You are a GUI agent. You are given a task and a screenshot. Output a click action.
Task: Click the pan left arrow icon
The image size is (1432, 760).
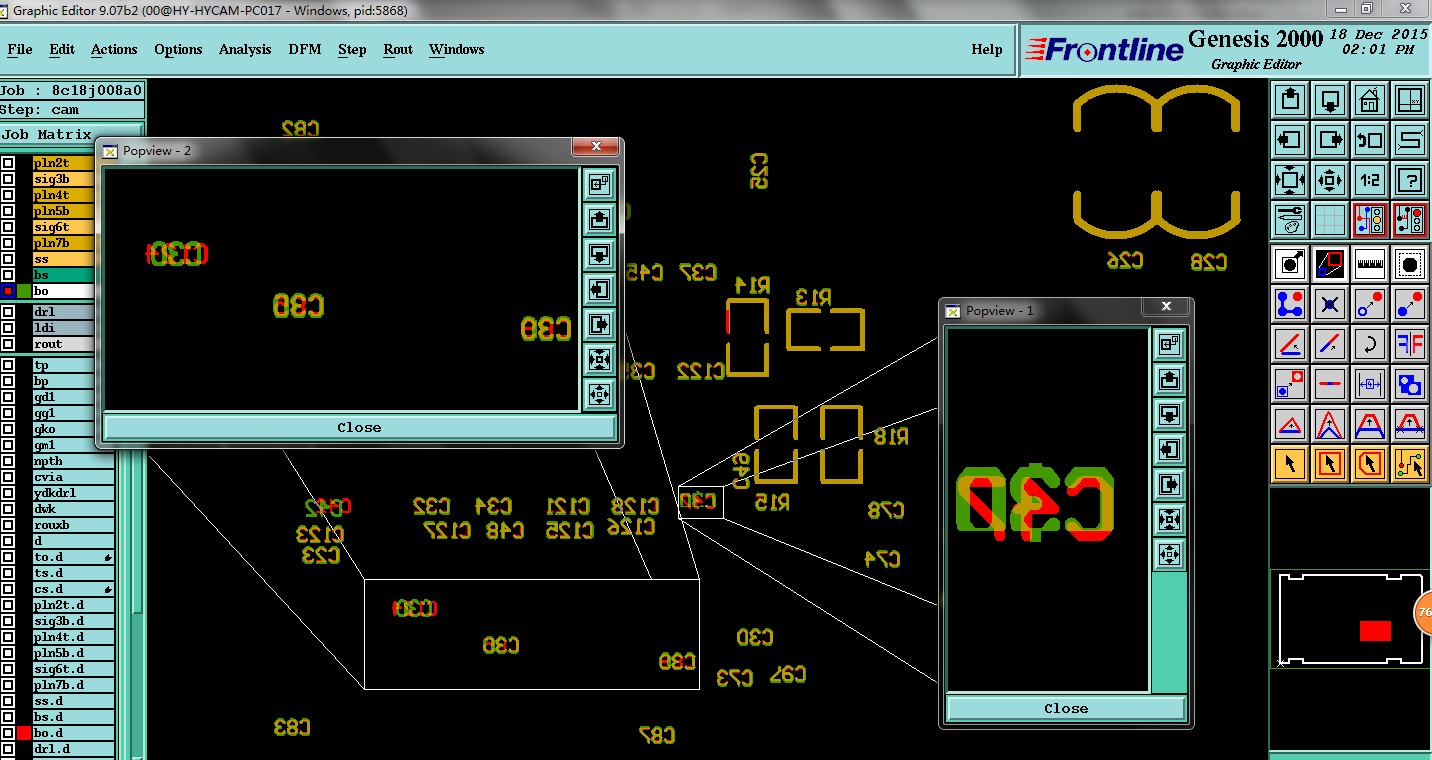1290,140
